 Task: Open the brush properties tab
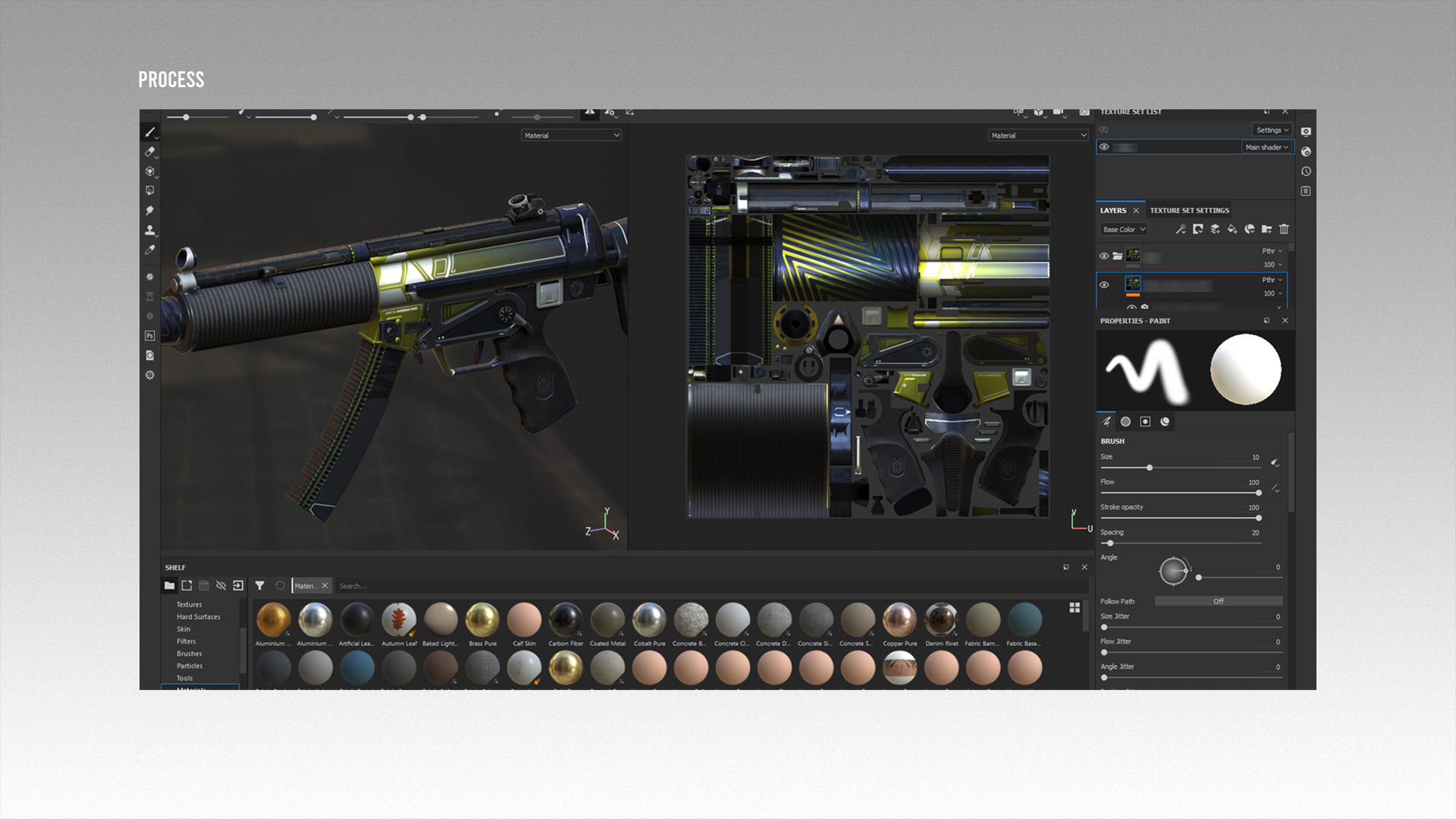coord(1106,422)
